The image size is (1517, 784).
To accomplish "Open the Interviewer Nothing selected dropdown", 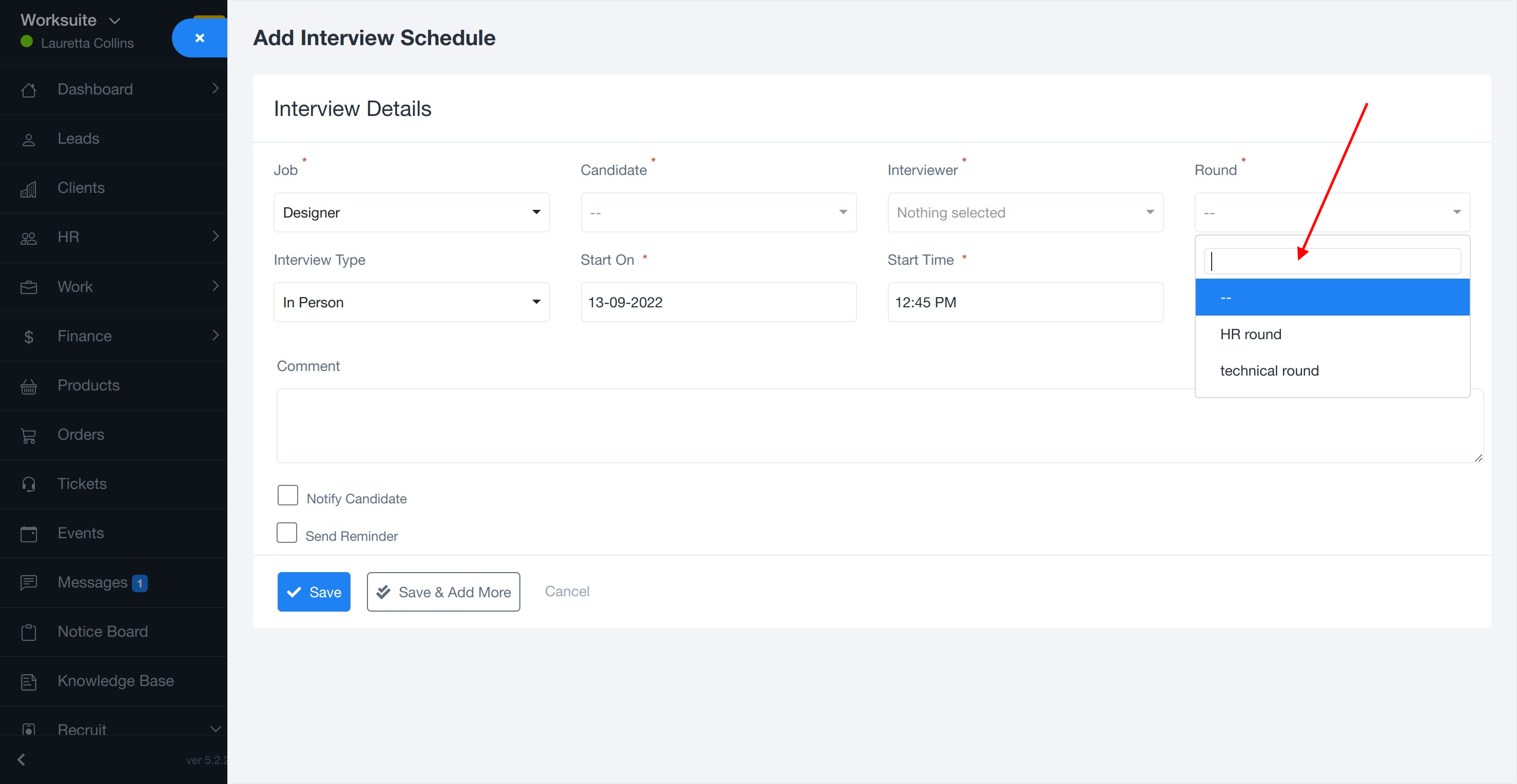I will [x=1025, y=212].
